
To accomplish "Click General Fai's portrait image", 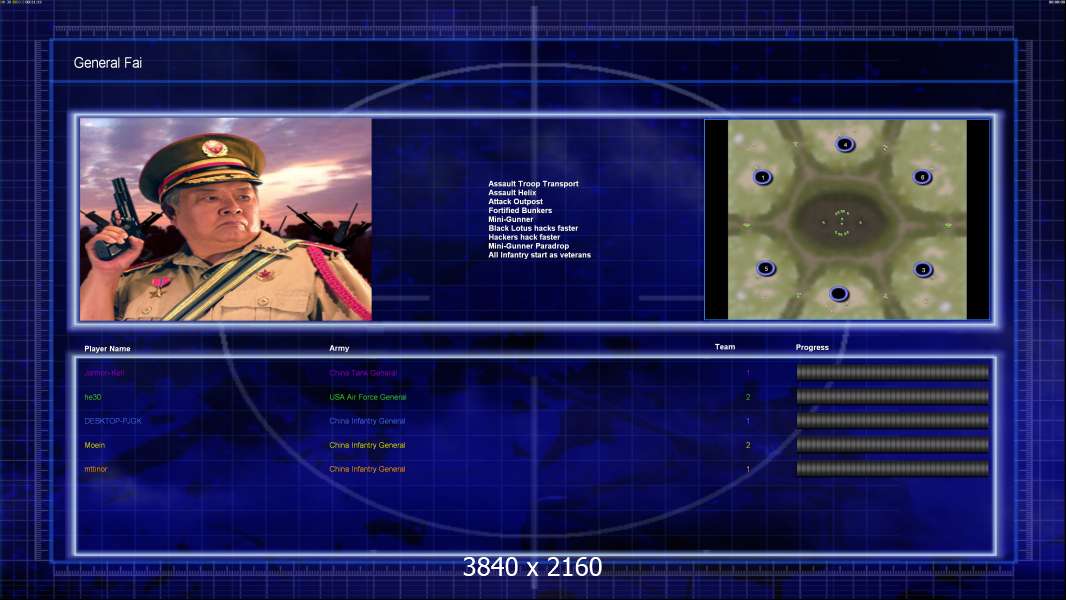I will (226, 219).
